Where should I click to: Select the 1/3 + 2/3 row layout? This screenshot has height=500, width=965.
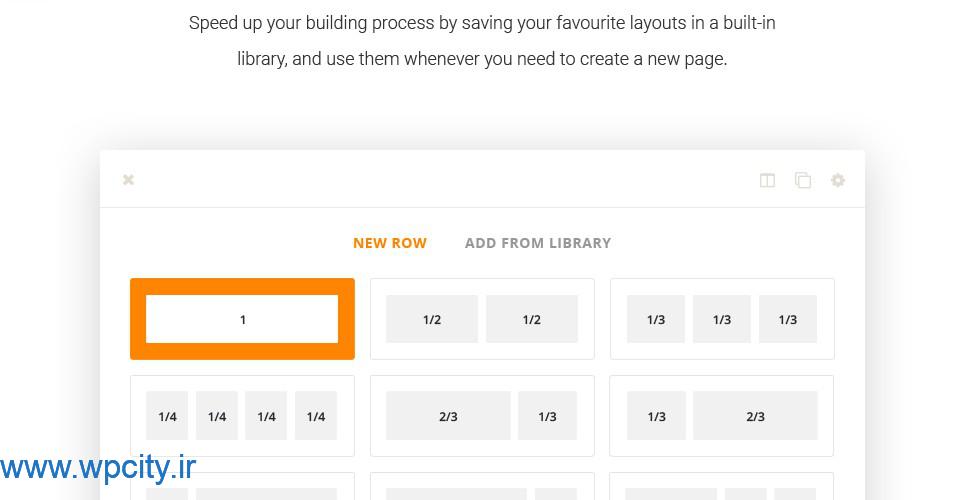coord(722,416)
